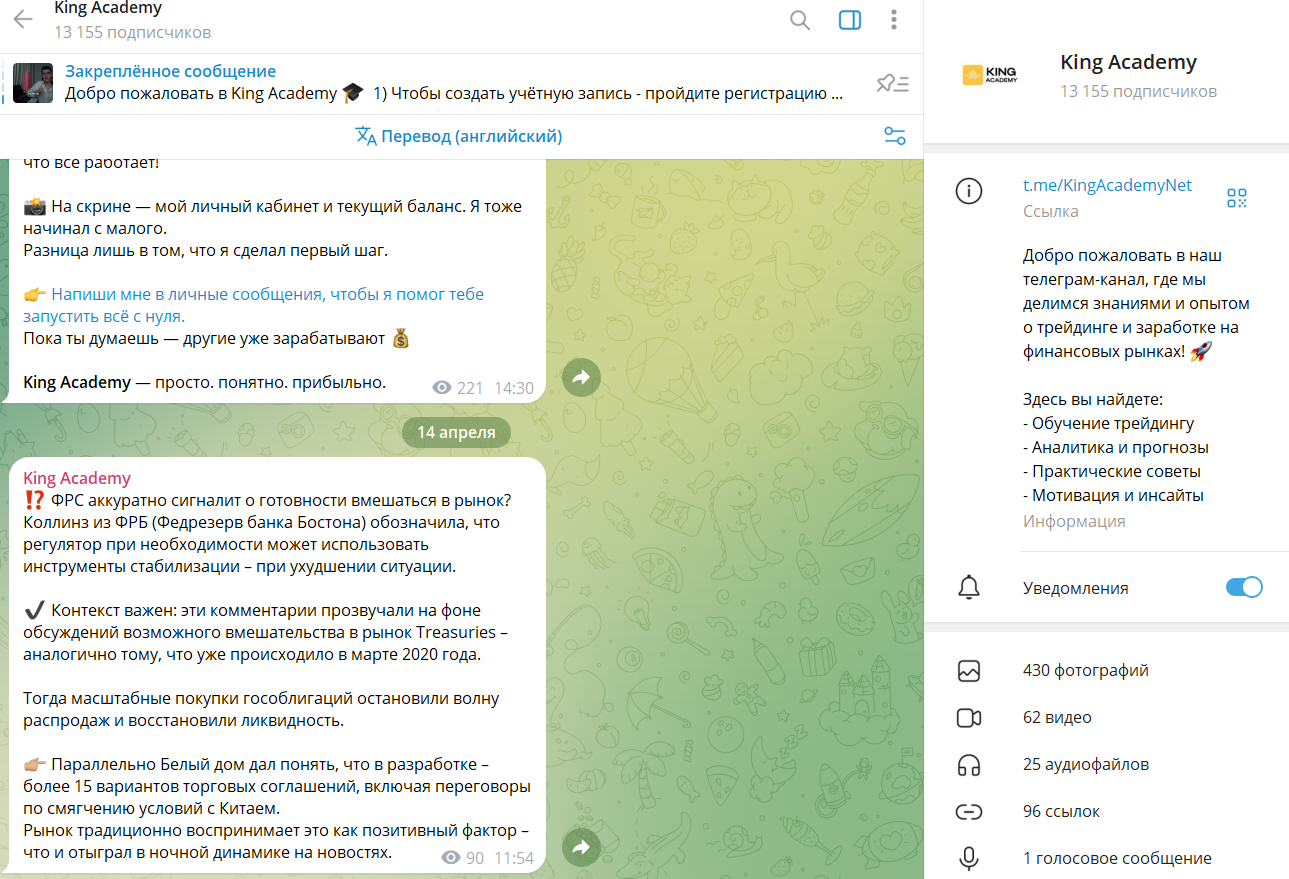
Task: Open 96 ссылок
Action: coord(1061,812)
